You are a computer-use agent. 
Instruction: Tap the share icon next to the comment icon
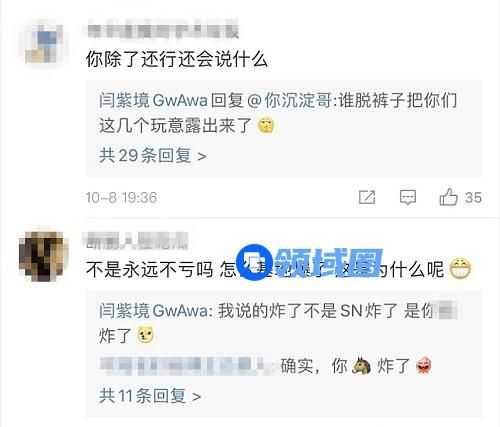[367, 197]
